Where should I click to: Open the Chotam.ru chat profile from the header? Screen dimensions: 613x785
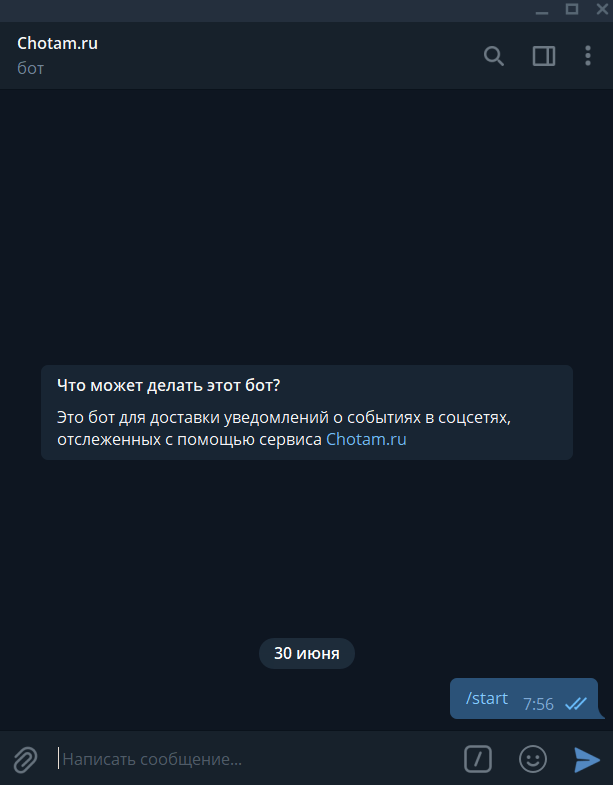pos(58,43)
